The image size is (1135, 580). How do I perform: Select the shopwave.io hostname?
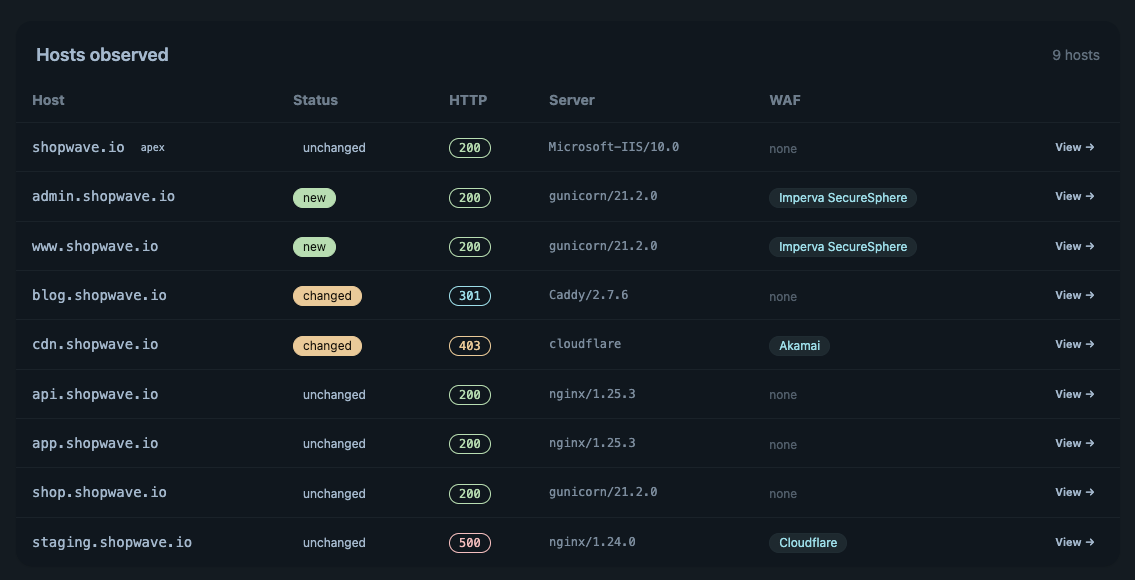(78, 147)
